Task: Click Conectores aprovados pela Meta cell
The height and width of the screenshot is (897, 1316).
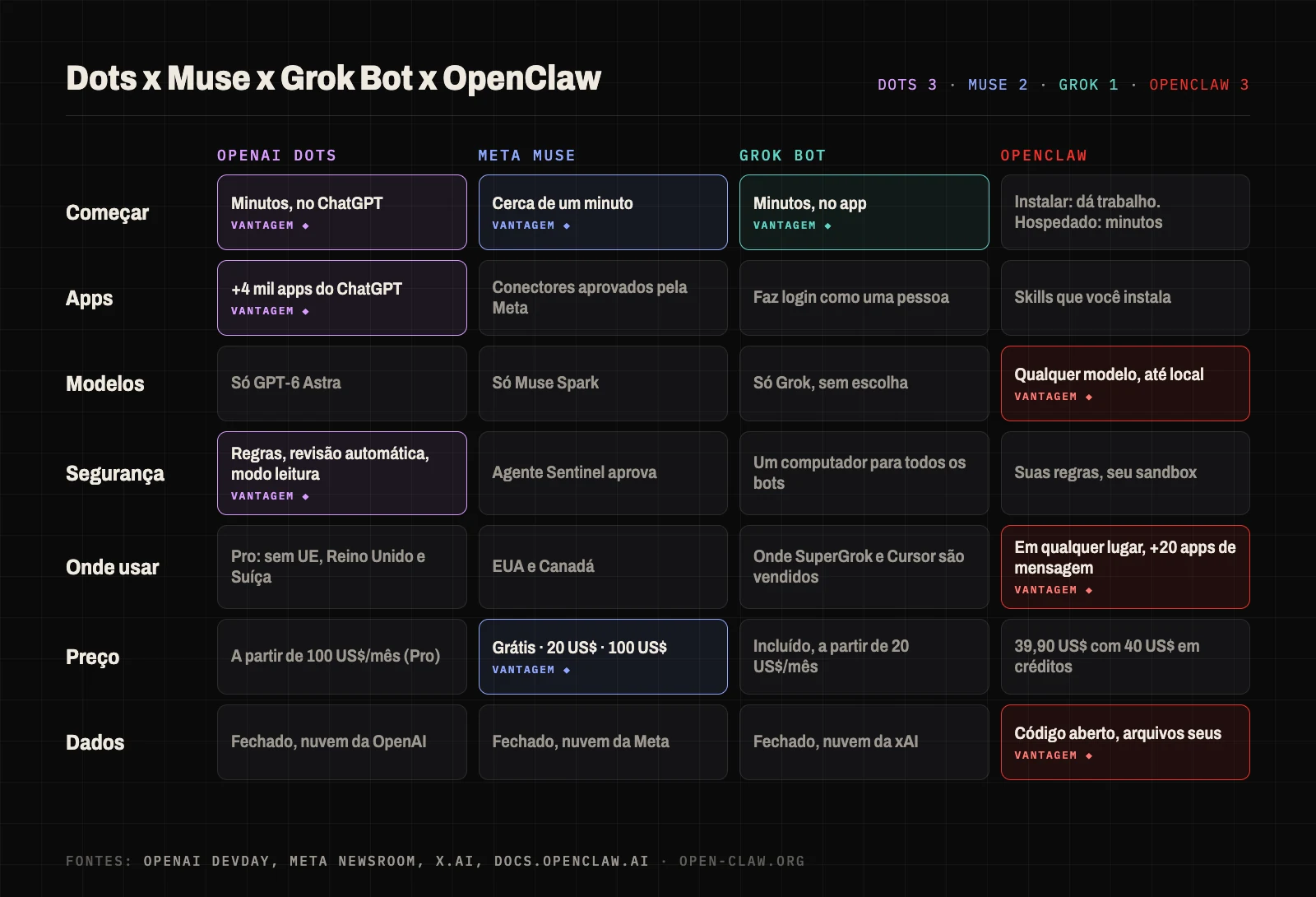Action: (603, 298)
